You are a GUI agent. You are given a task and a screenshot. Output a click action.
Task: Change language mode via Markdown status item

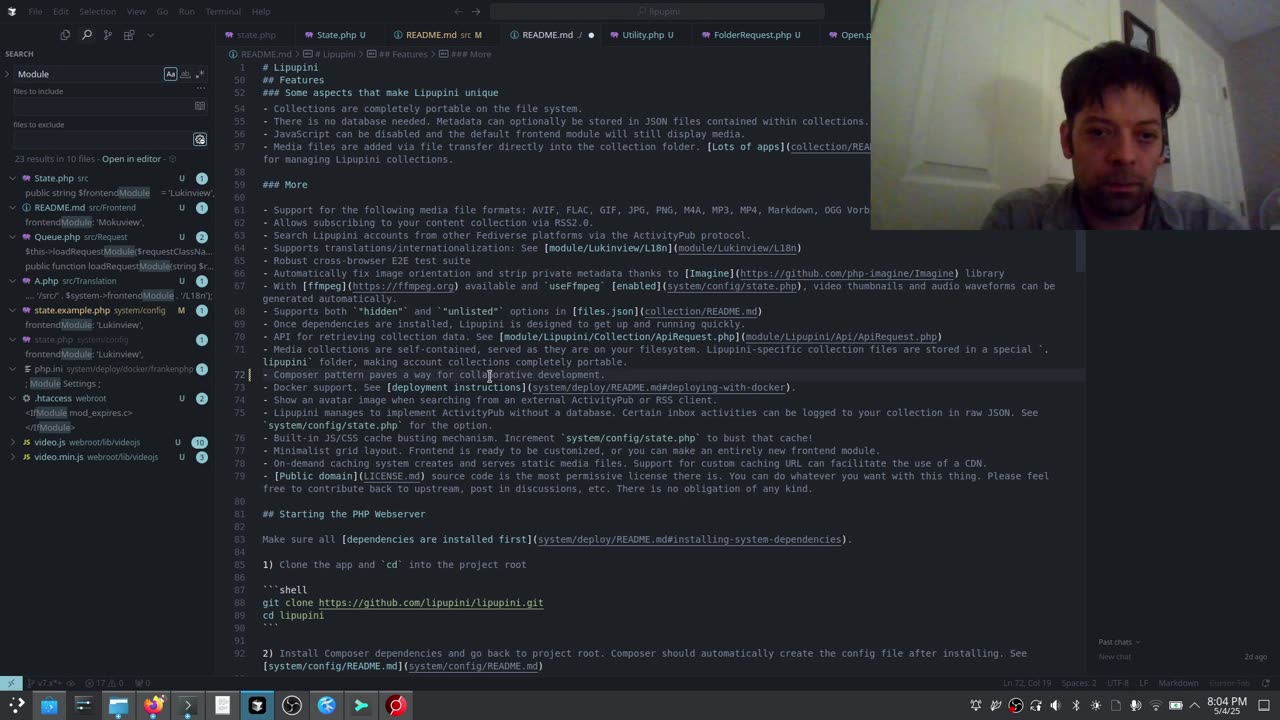pyautogui.click(x=1178, y=683)
